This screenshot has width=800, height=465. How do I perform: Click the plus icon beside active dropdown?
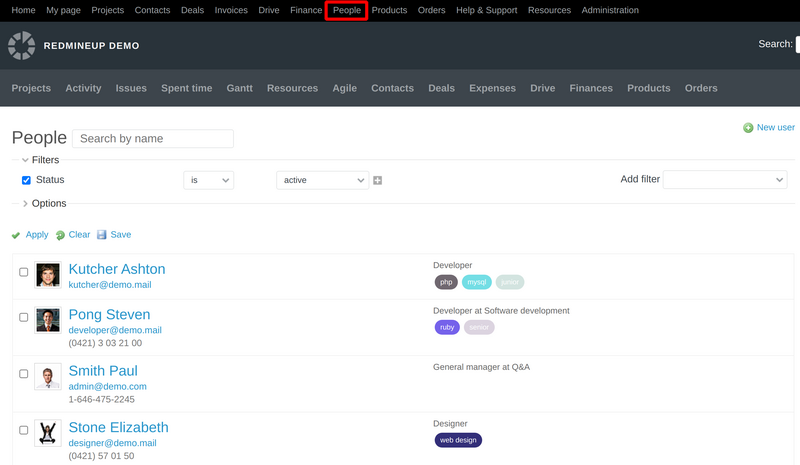coord(378,180)
